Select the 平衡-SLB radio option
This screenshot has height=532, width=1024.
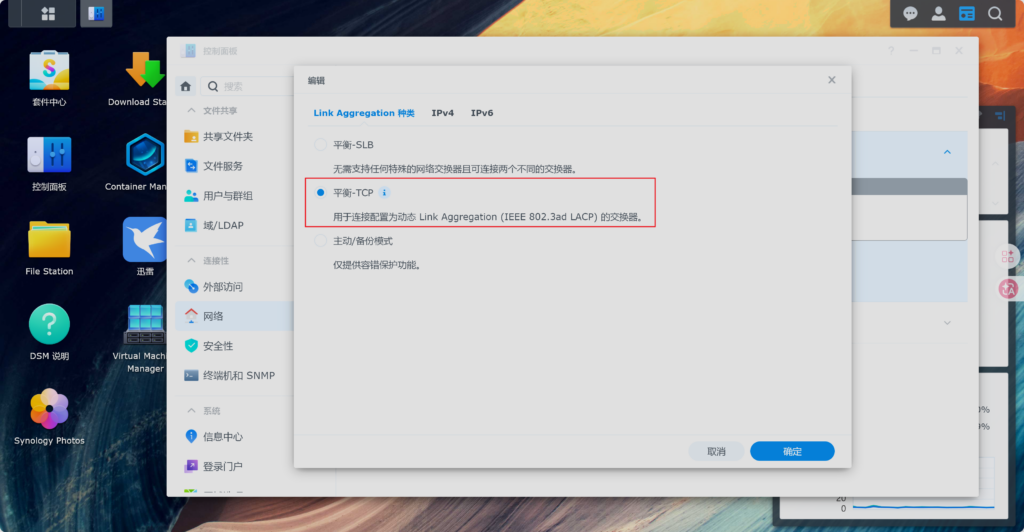point(321,145)
